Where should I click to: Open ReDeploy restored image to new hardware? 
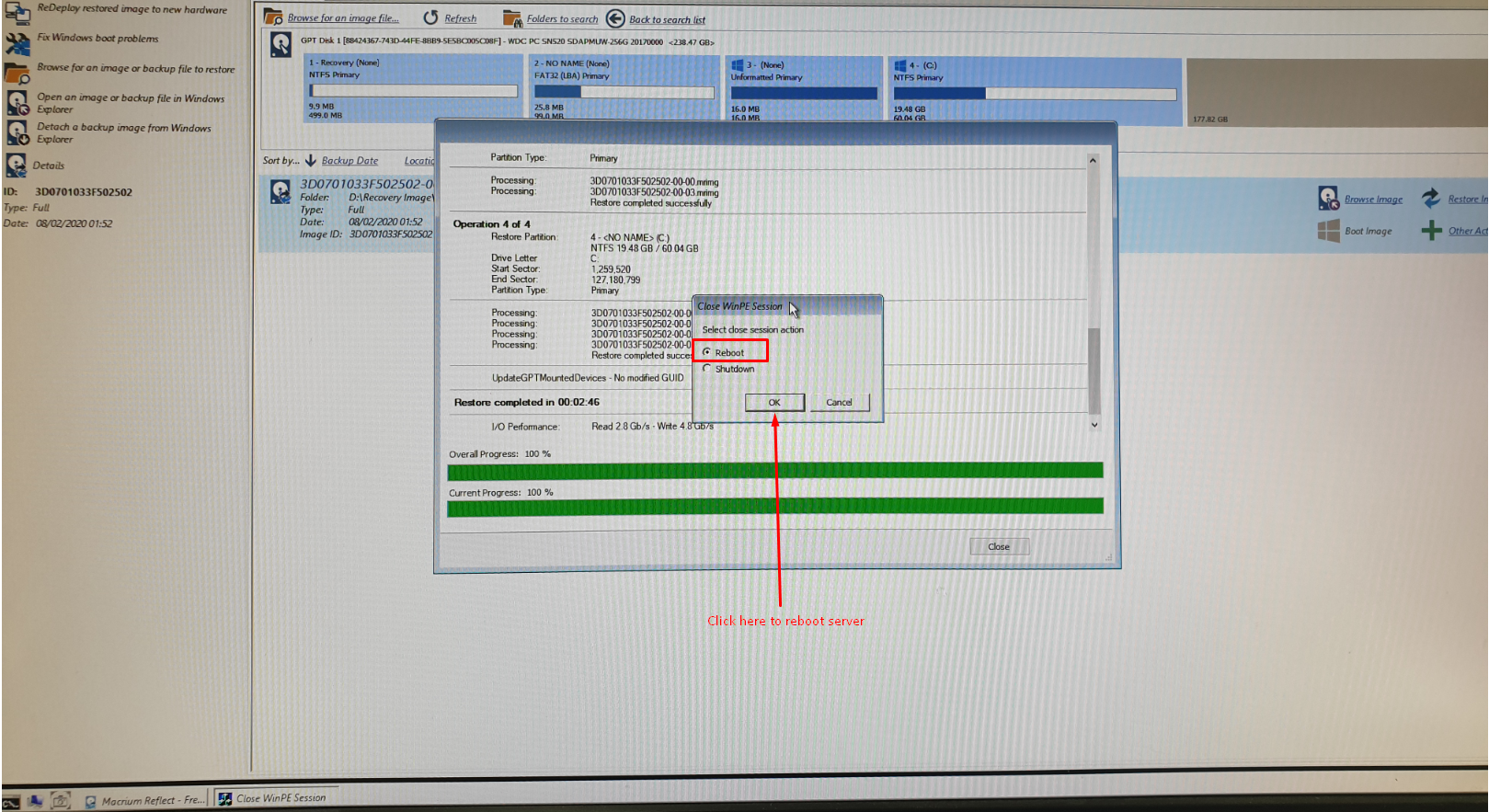pos(132,9)
